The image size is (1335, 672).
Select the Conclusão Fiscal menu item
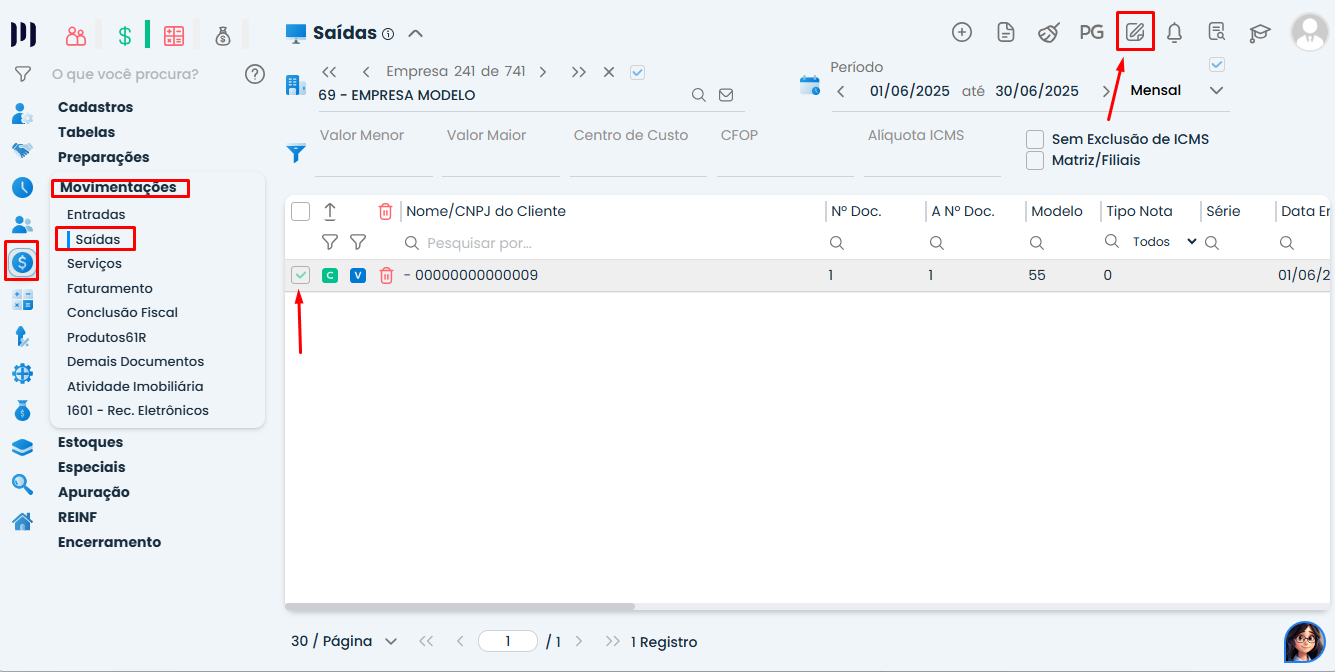click(122, 312)
